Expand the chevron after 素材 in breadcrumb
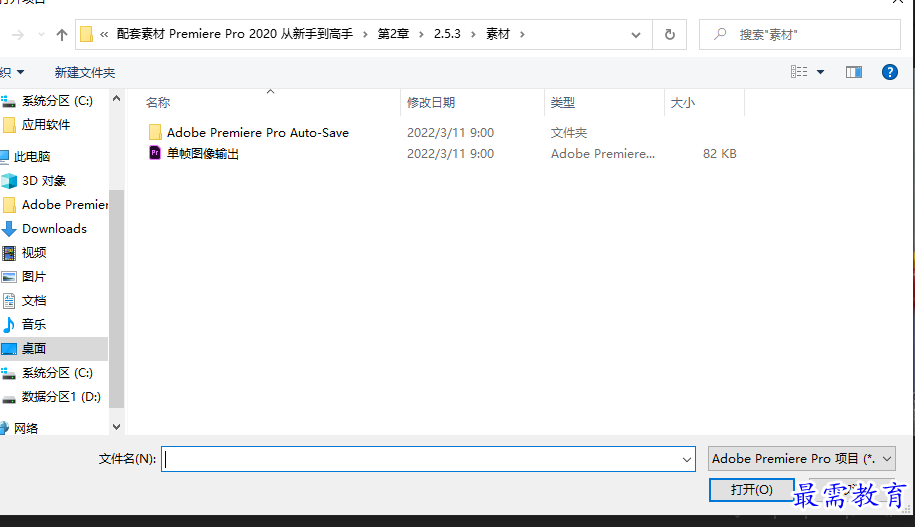The image size is (915, 527). 522,34
